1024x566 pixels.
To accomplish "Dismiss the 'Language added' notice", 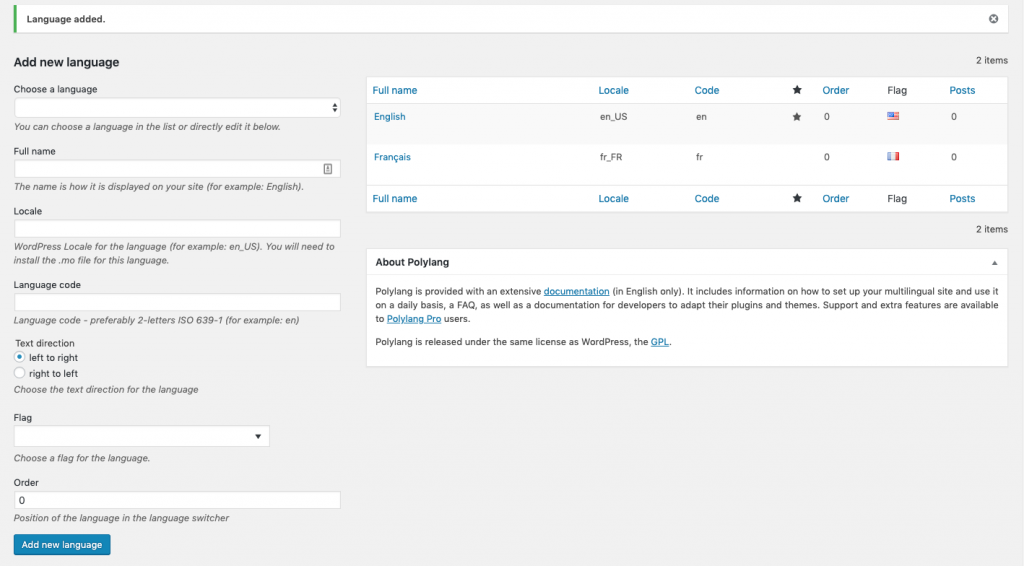I will click(993, 19).
